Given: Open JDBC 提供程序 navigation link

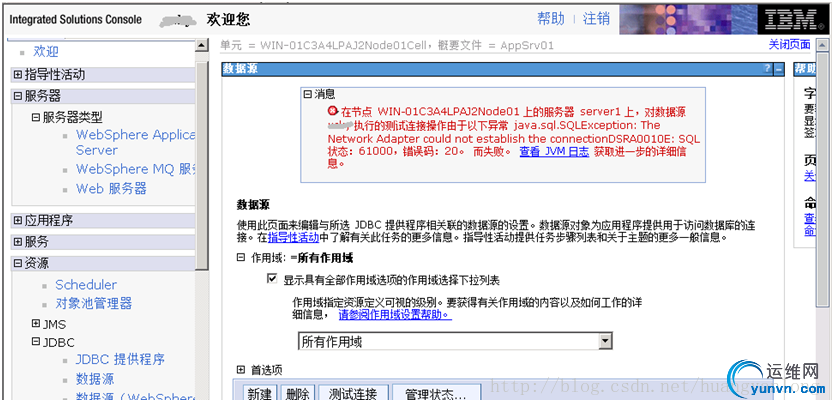Looking at the screenshot, I should pyautogui.click(x=120, y=359).
